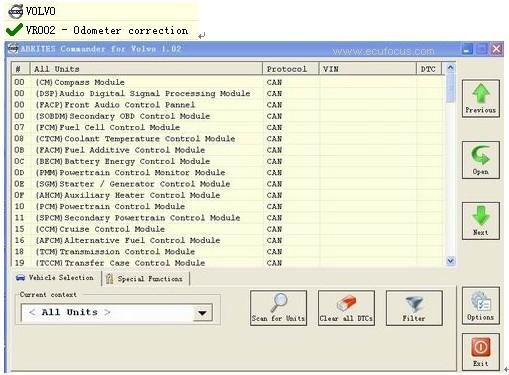Click unit number 18 of Transmission Control row

click(19, 252)
